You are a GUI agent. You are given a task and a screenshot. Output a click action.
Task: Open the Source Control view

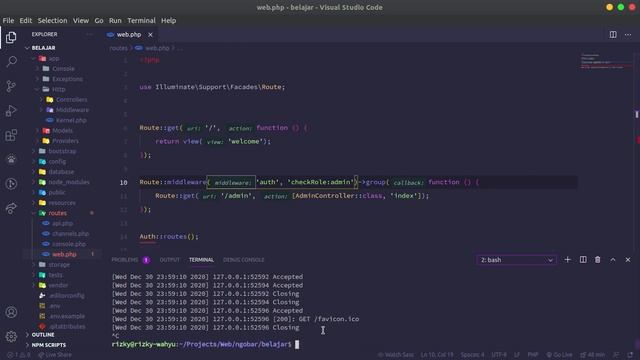(x=11, y=86)
